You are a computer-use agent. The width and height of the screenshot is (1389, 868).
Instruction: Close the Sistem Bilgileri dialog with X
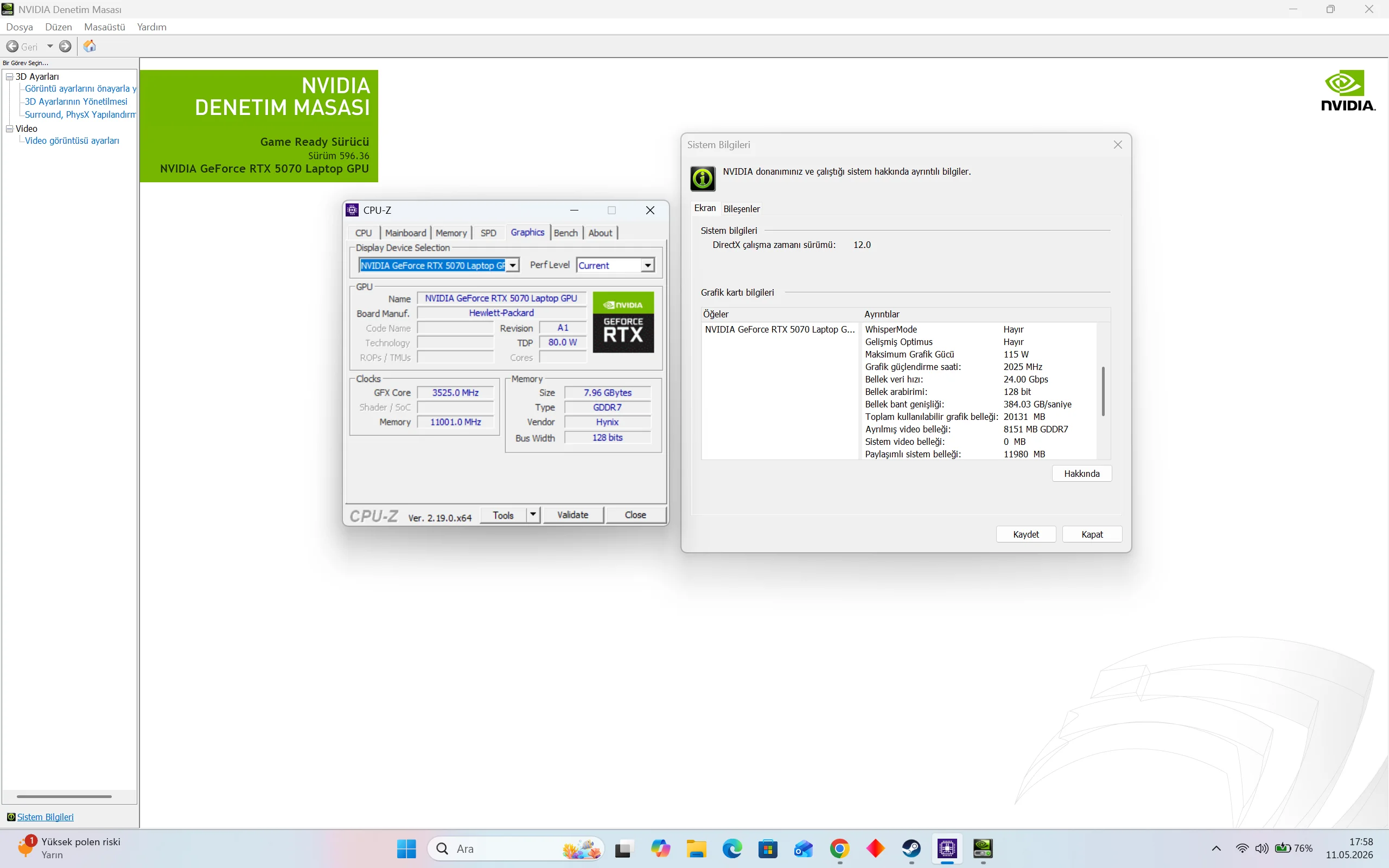pyautogui.click(x=1118, y=145)
